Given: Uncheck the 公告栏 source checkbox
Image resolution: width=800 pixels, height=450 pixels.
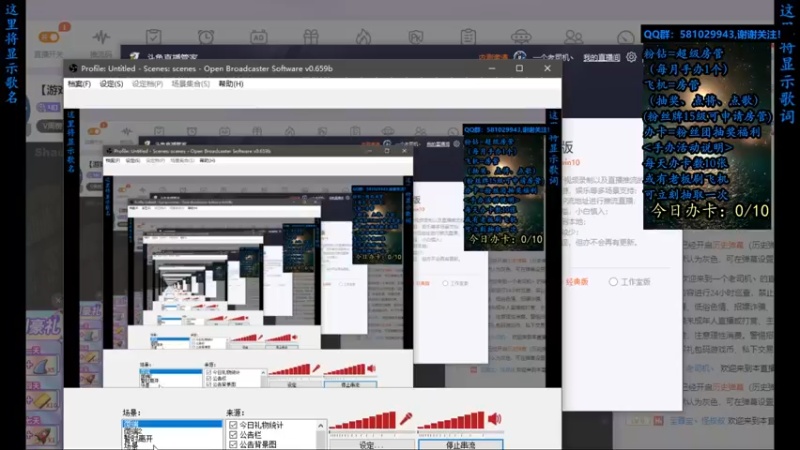Looking at the screenshot, I should point(233,435).
